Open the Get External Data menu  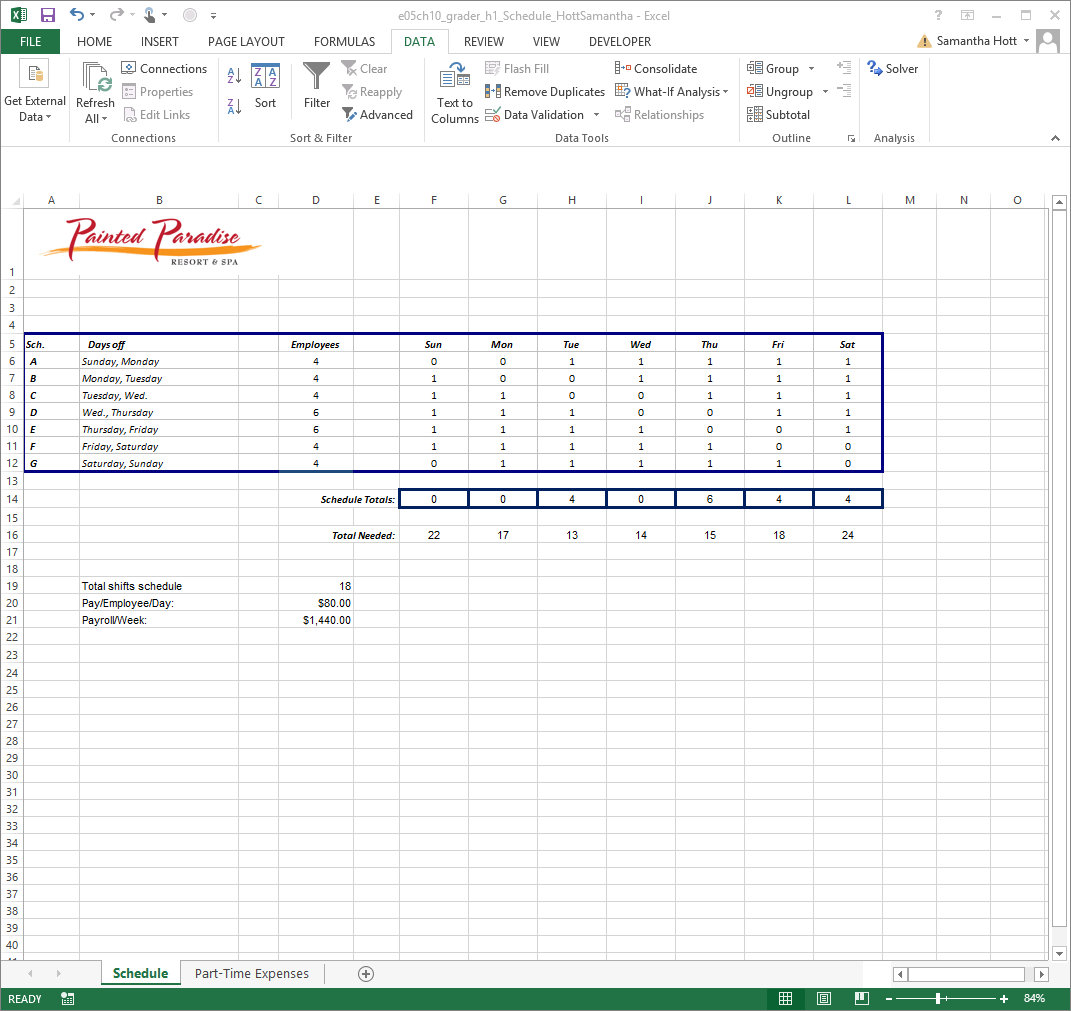tap(36, 91)
